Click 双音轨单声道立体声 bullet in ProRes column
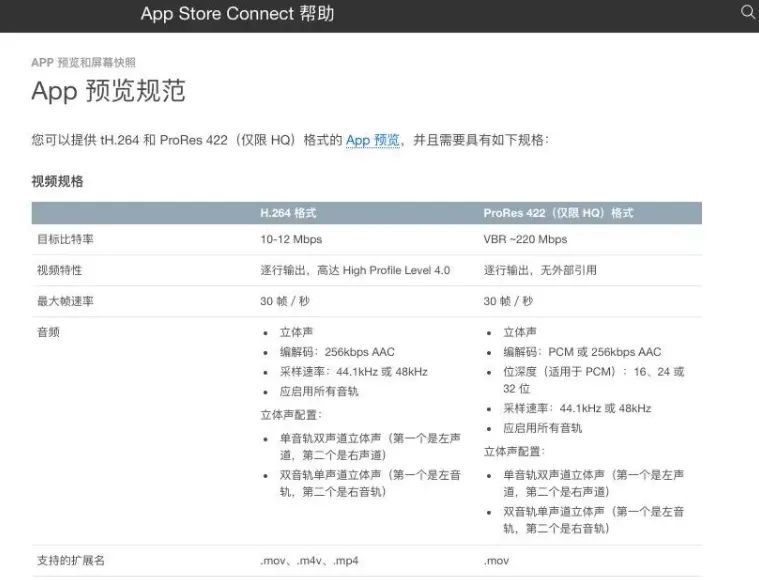The height and width of the screenshot is (580, 759). tap(593, 520)
